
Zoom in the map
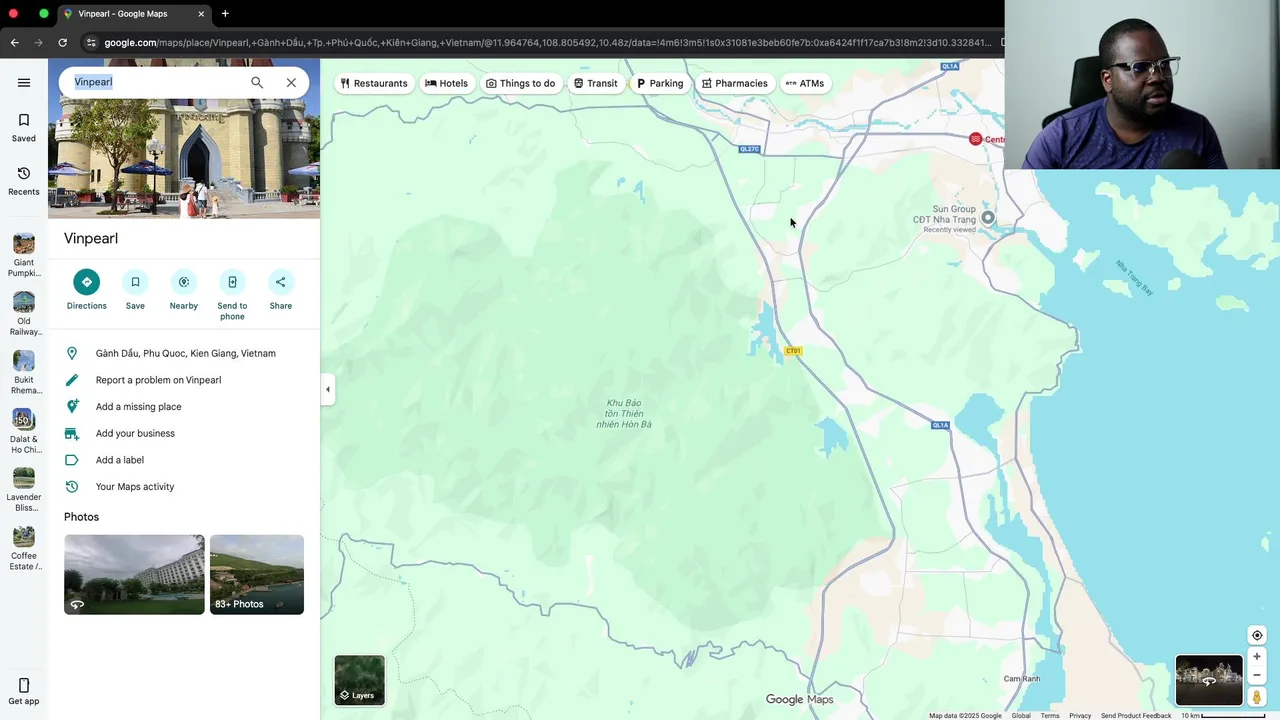click(1257, 657)
